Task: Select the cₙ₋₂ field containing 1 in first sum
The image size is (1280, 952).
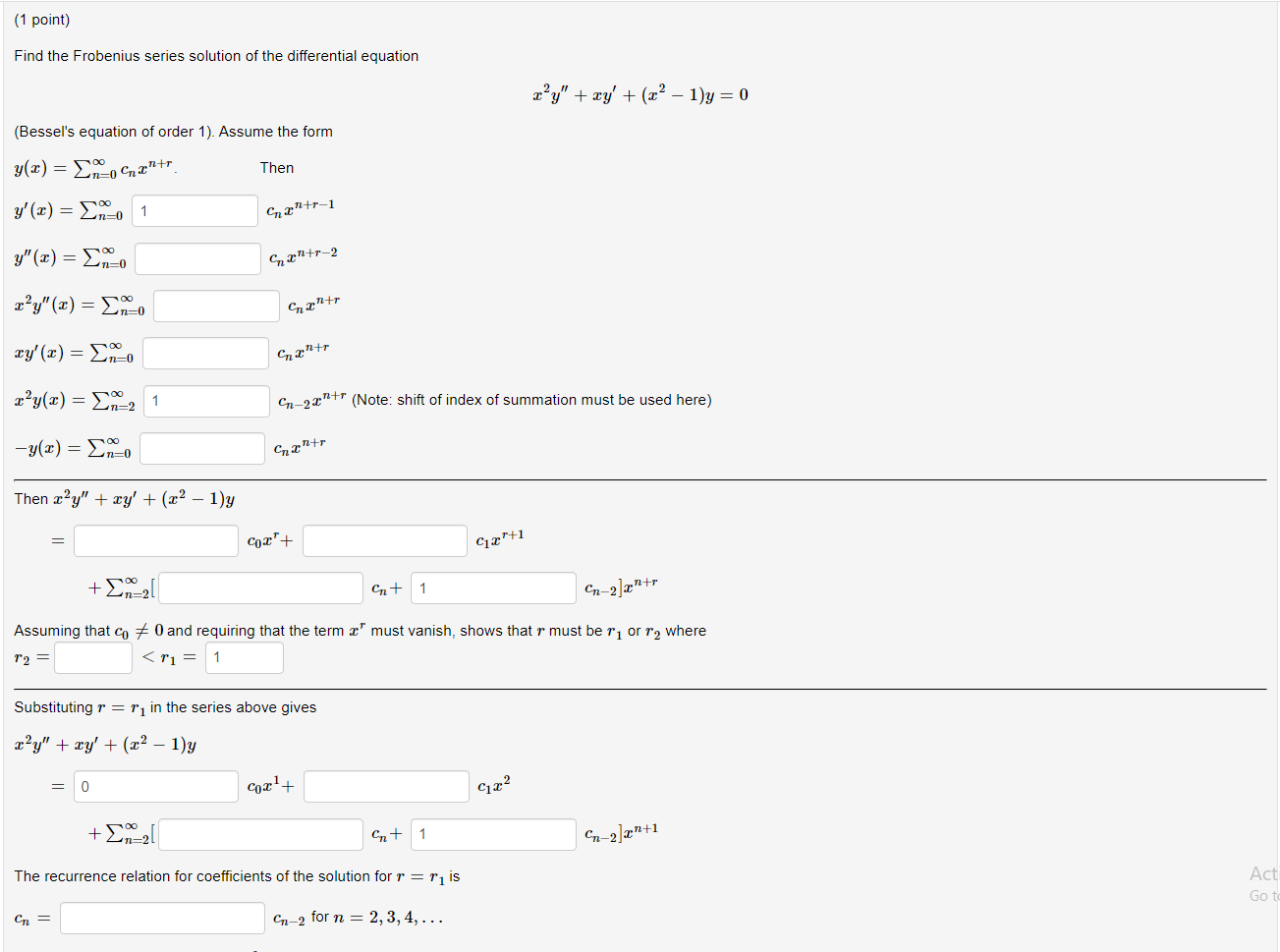Action: (x=492, y=588)
